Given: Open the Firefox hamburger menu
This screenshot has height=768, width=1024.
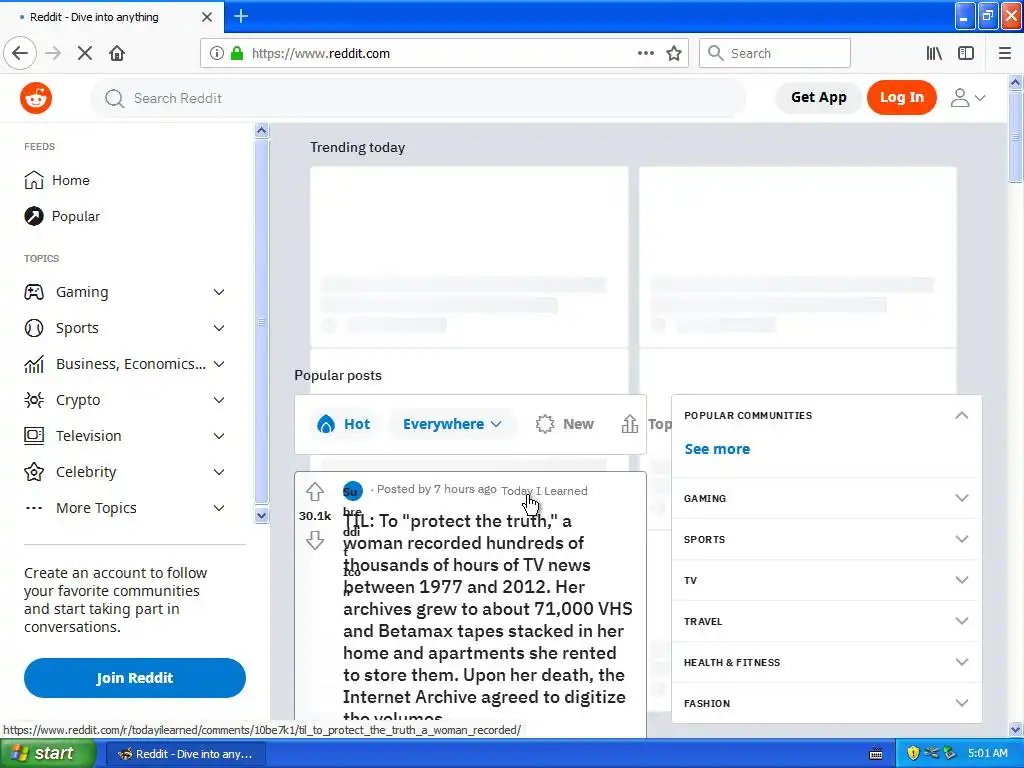Looking at the screenshot, I should [1005, 53].
